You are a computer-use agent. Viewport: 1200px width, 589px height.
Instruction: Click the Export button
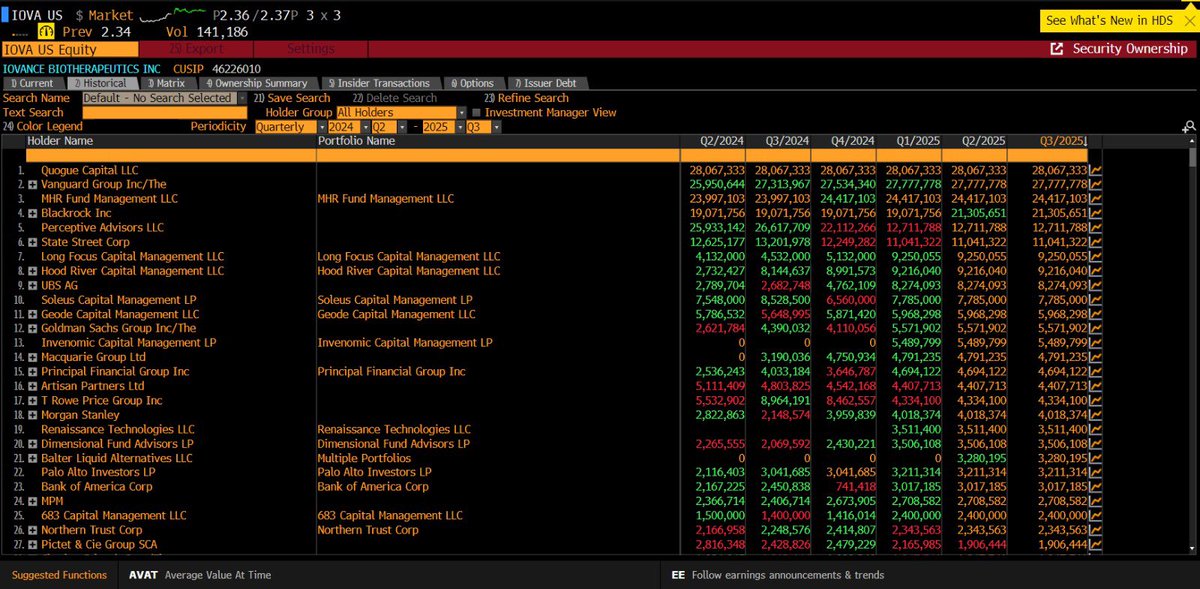[x=195, y=49]
